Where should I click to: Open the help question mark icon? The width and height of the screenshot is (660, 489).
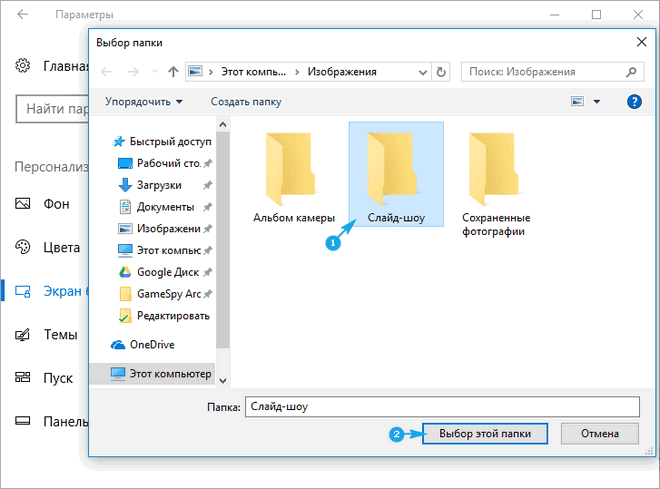(x=633, y=101)
